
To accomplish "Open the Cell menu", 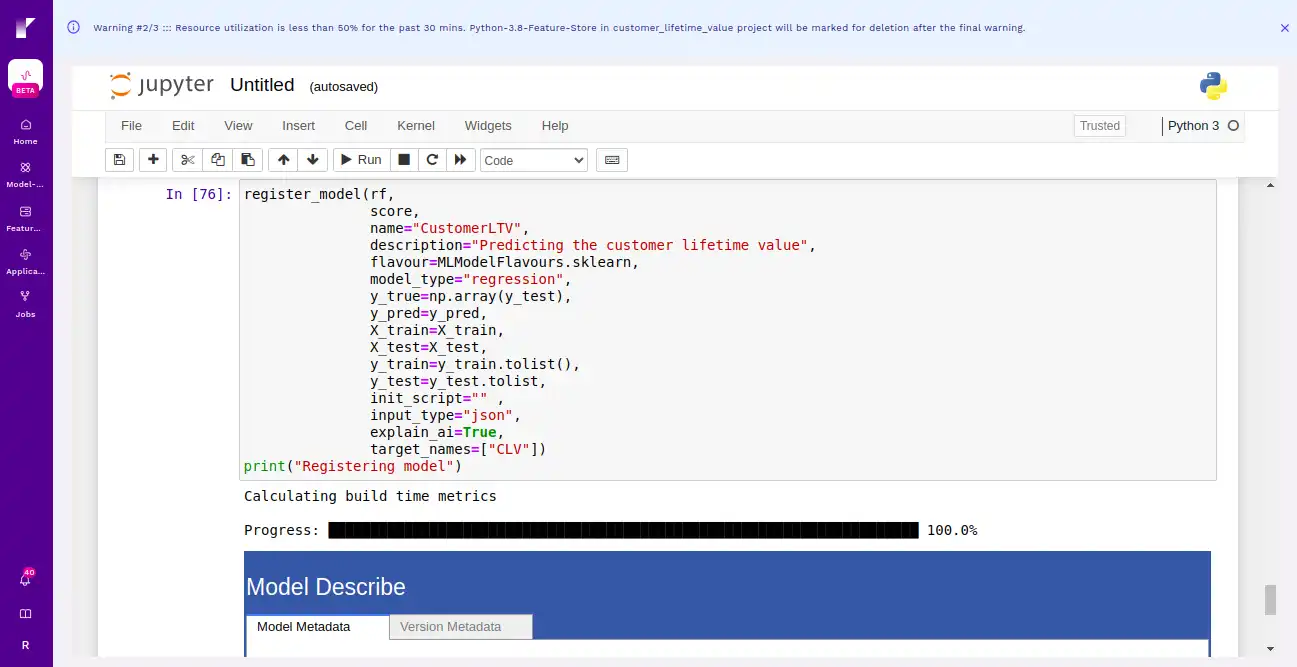I will point(356,126).
